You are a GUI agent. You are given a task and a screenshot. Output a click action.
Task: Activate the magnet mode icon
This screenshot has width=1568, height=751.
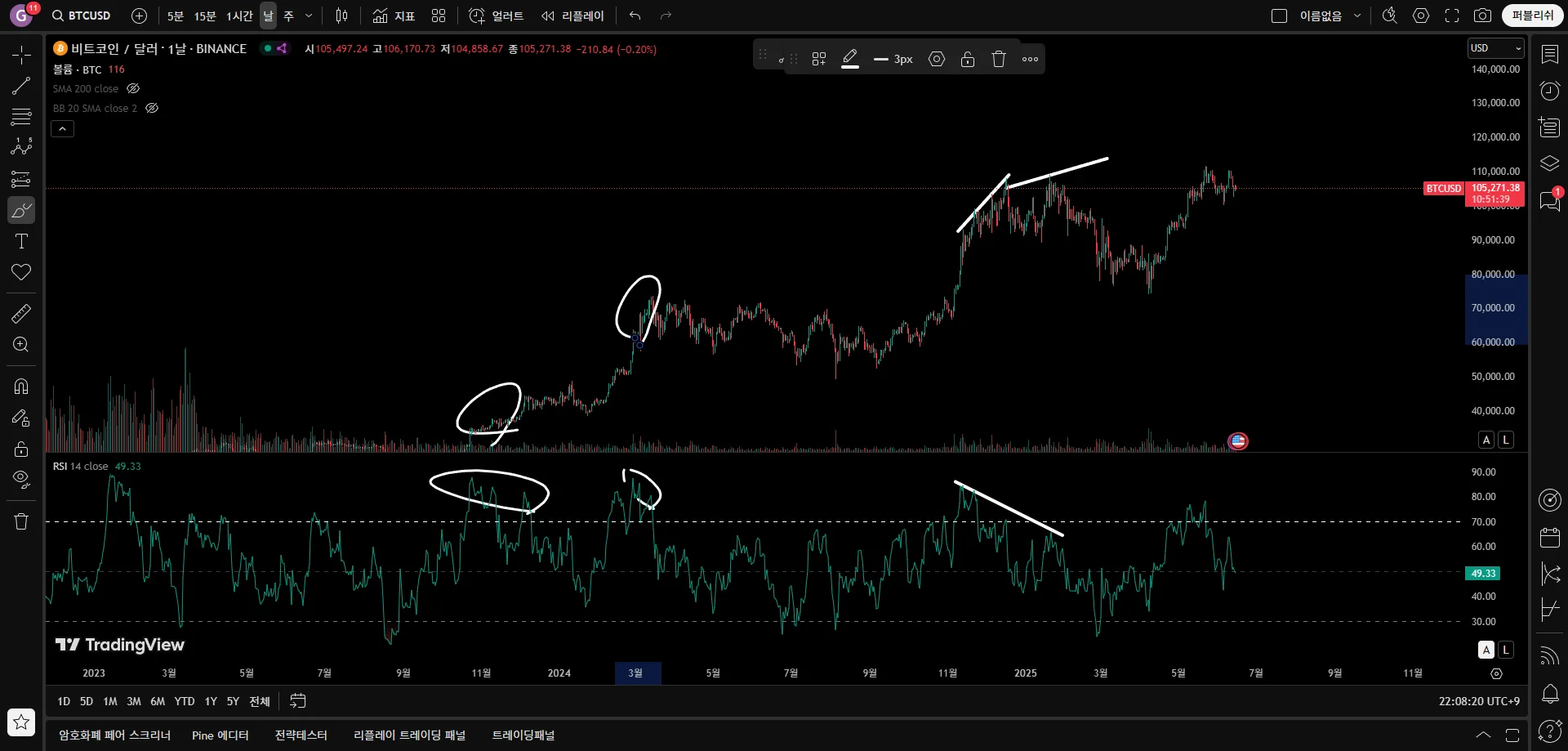coord(21,386)
